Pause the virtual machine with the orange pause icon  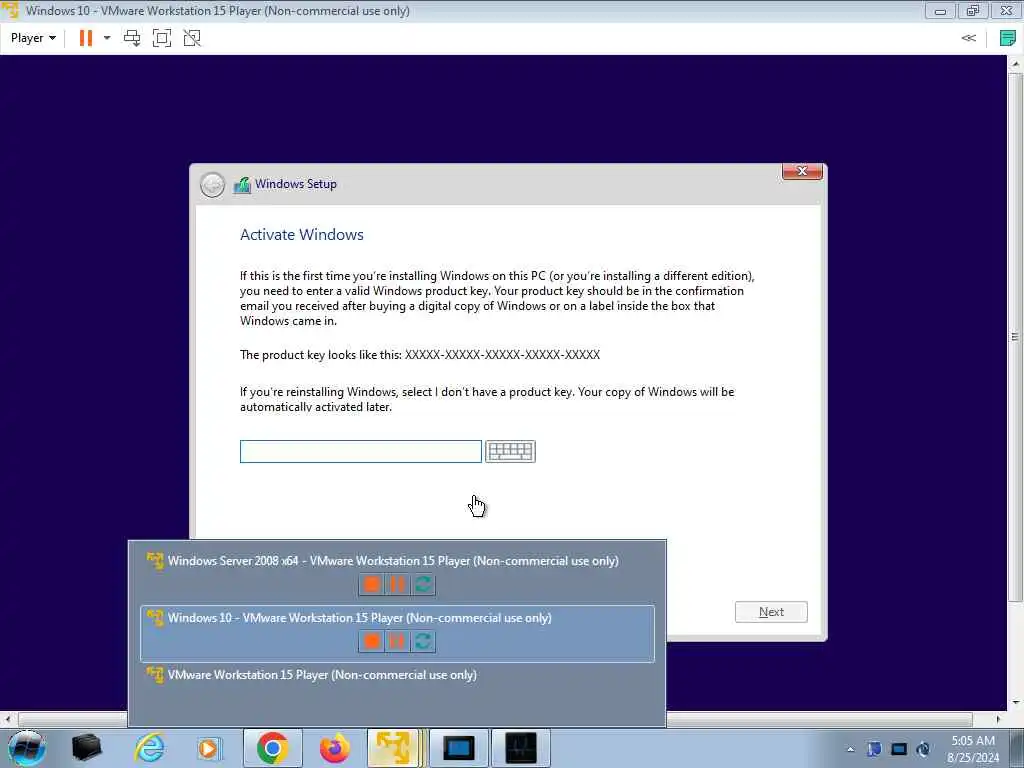click(x=86, y=38)
